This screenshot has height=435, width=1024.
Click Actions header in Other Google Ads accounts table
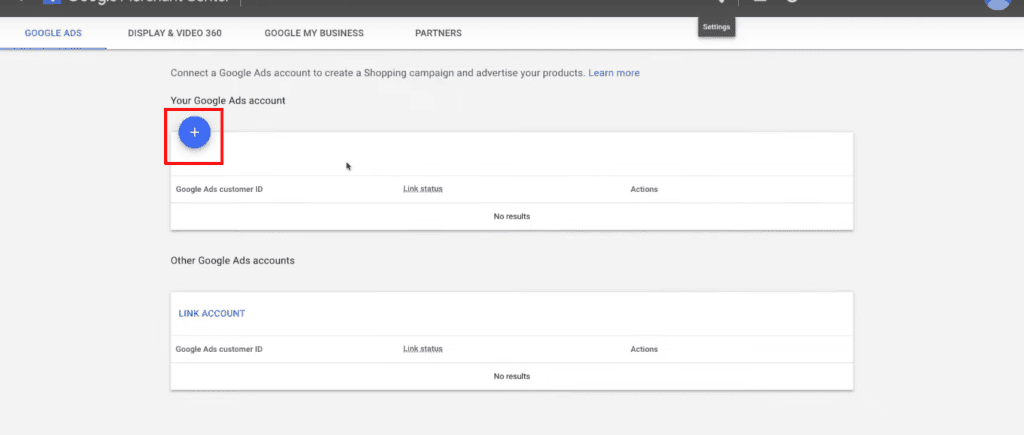(644, 349)
